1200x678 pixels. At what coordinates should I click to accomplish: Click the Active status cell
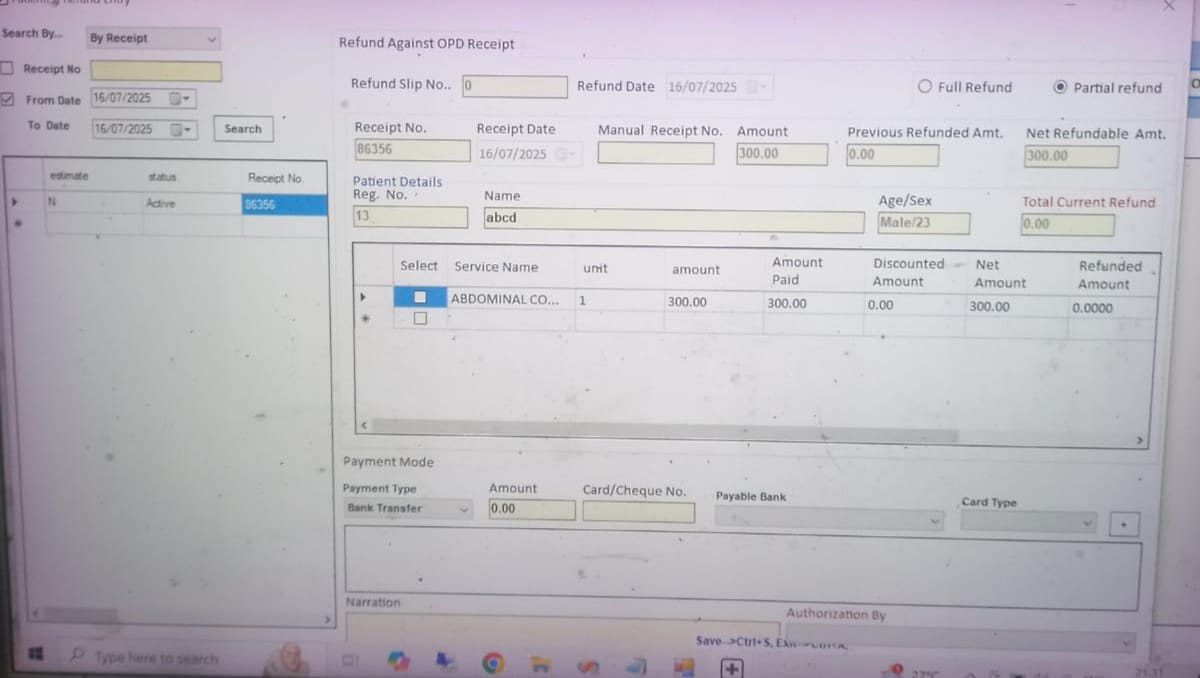[192, 203]
